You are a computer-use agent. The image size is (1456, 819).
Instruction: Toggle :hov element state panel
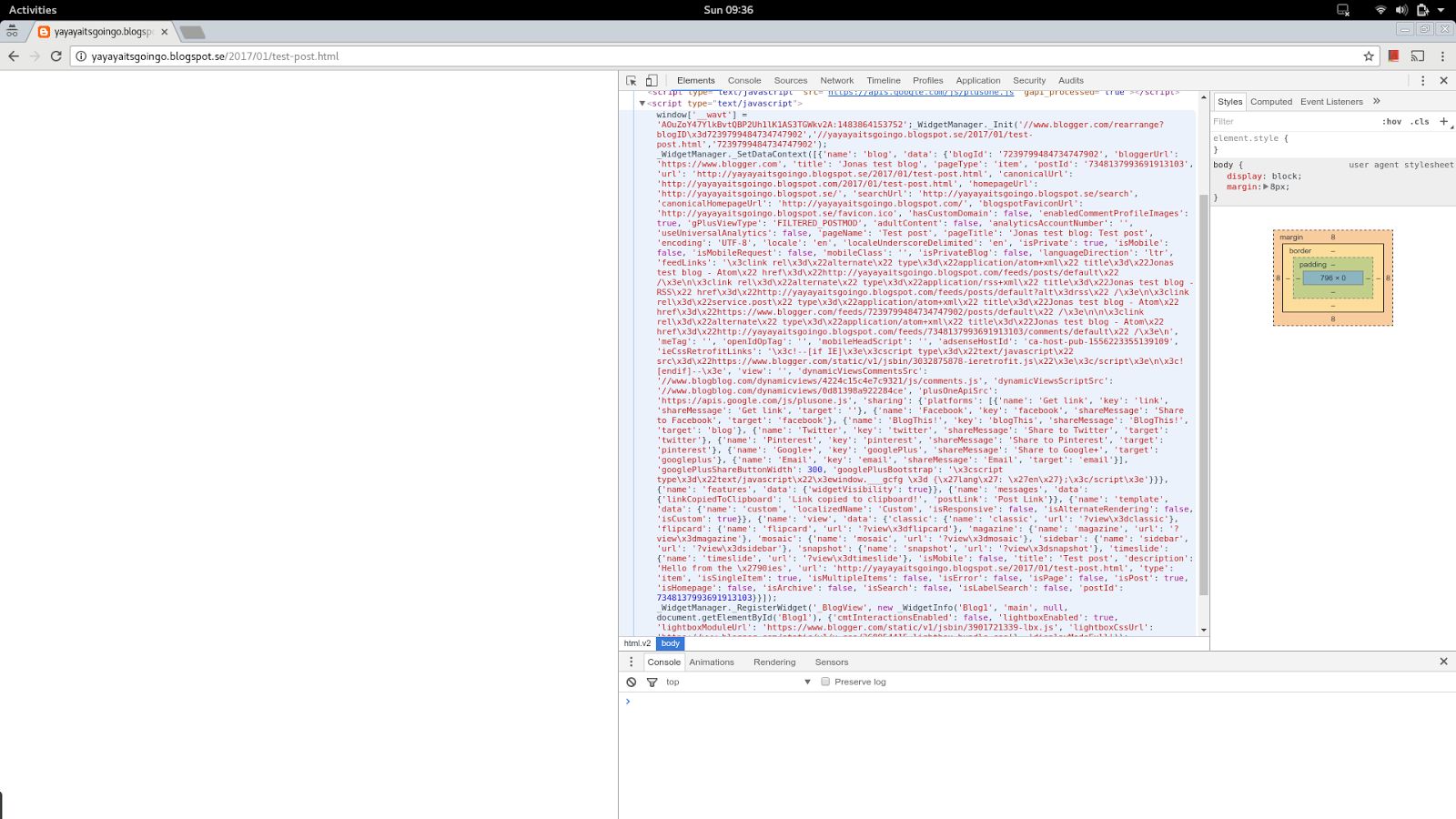pos(1391,121)
